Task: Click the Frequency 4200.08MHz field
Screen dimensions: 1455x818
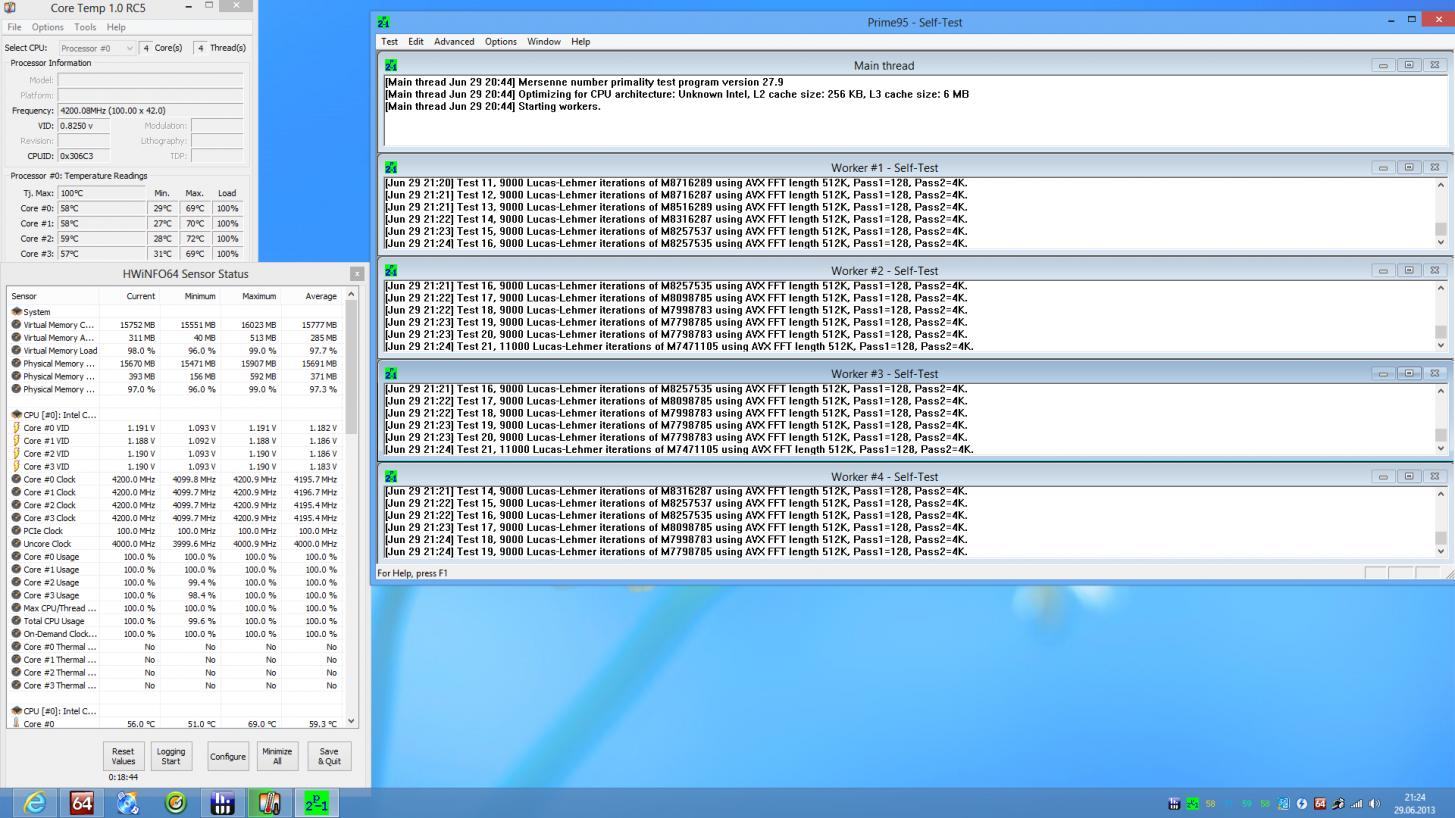Action: (150, 111)
